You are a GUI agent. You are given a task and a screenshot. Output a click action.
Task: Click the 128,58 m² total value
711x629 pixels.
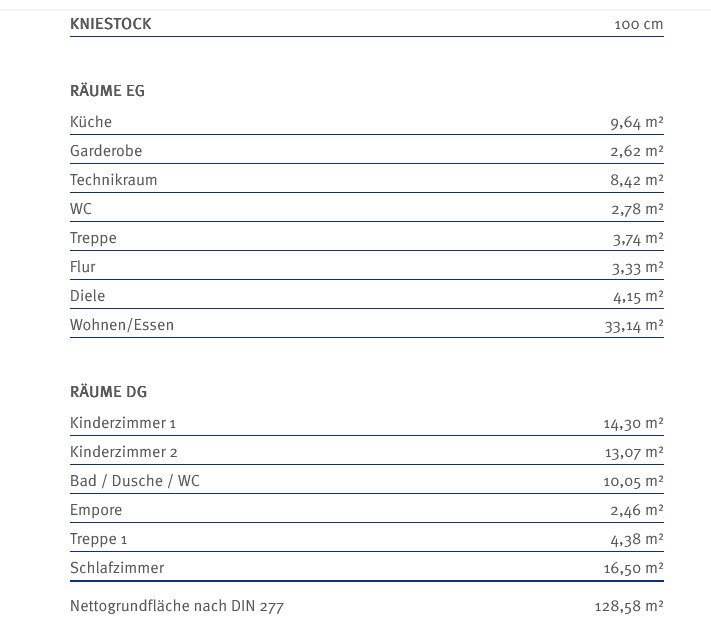629,606
